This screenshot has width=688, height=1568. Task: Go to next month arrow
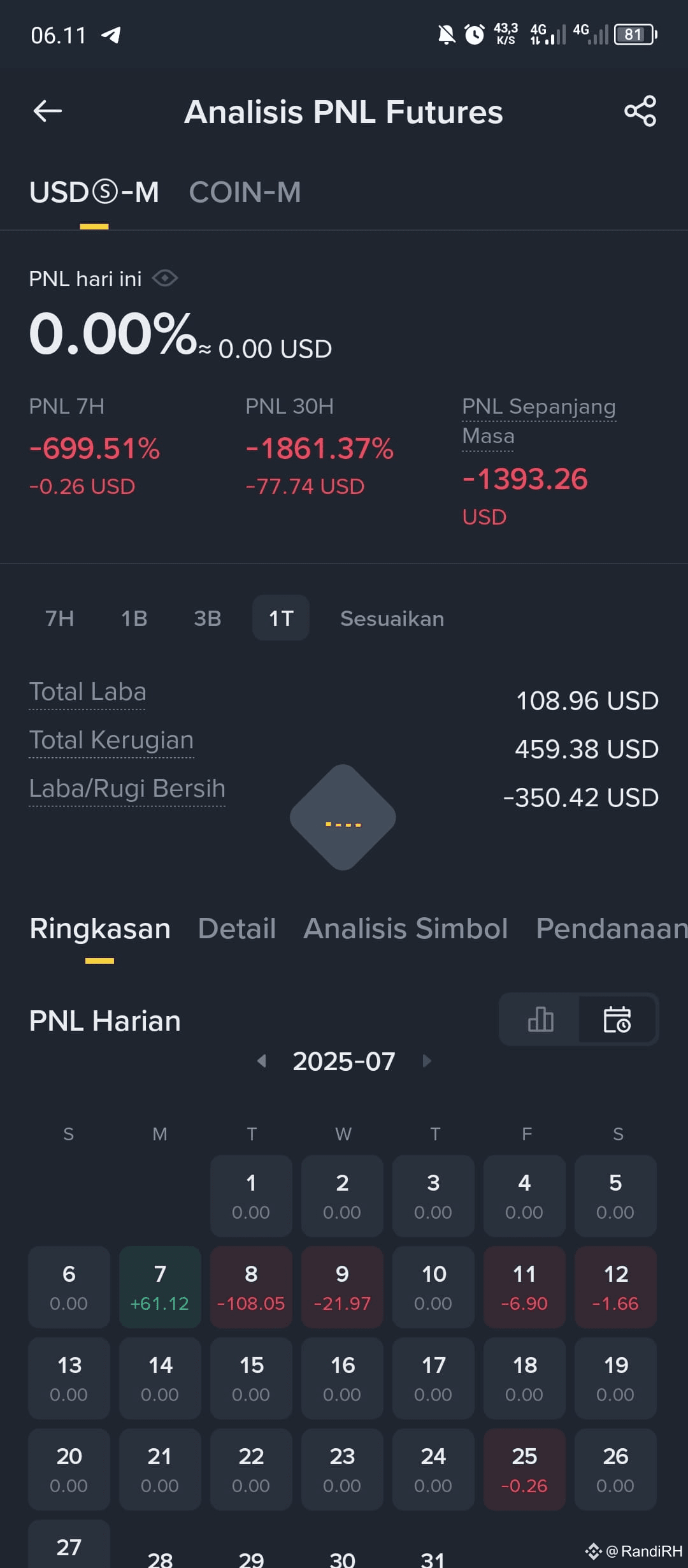click(x=427, y=1061)
